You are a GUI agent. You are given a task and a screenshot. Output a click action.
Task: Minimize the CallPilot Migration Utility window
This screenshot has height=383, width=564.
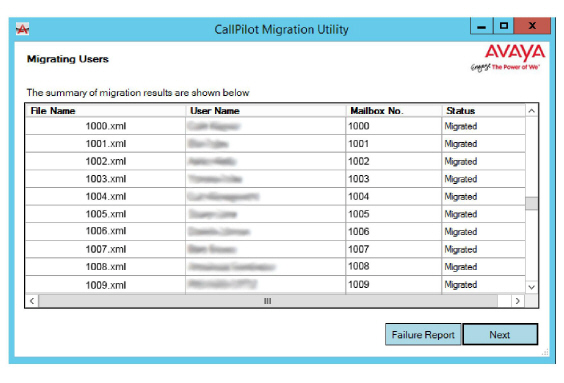coord(482,26)
